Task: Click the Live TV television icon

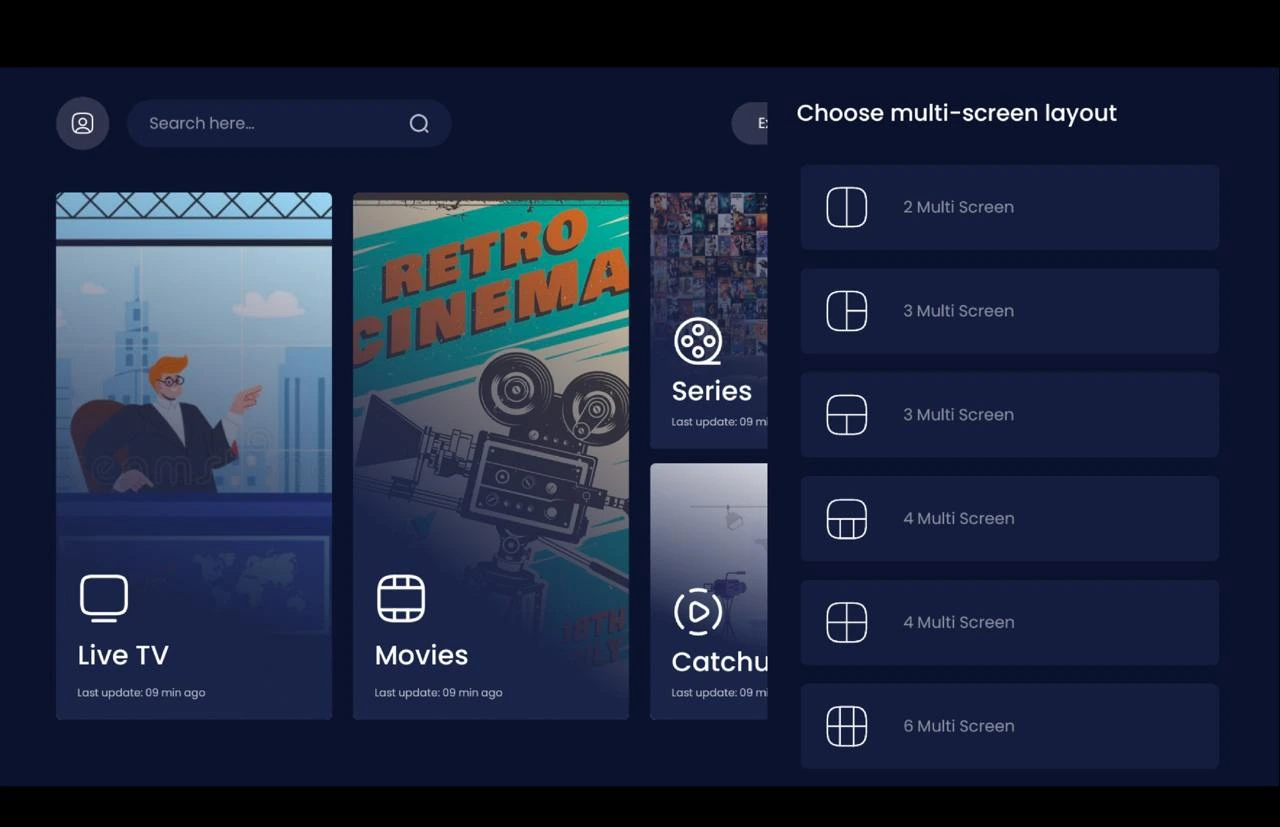Action: tap(104, 598)
